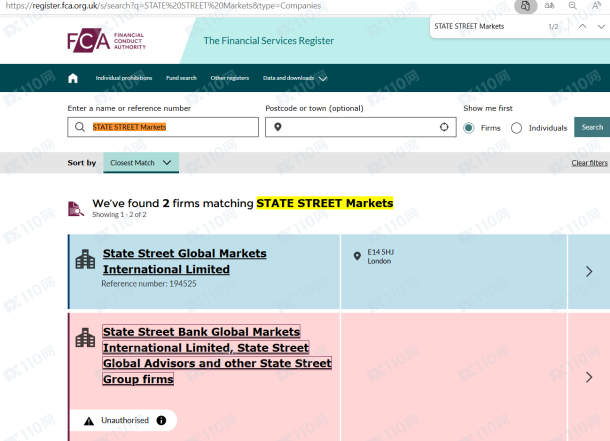Screen dimensions: 610x441
Task: Focus the name or reference number field
Action: click(x=163, y=127)
